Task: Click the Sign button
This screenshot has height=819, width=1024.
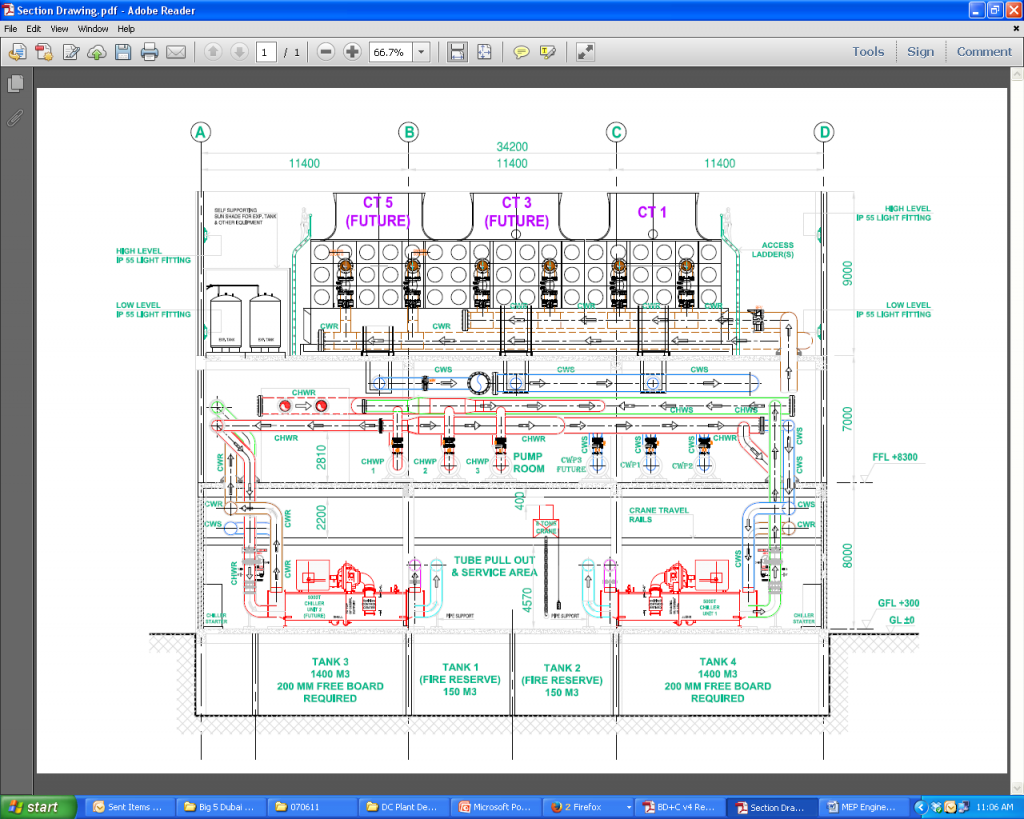Action: 920,51
